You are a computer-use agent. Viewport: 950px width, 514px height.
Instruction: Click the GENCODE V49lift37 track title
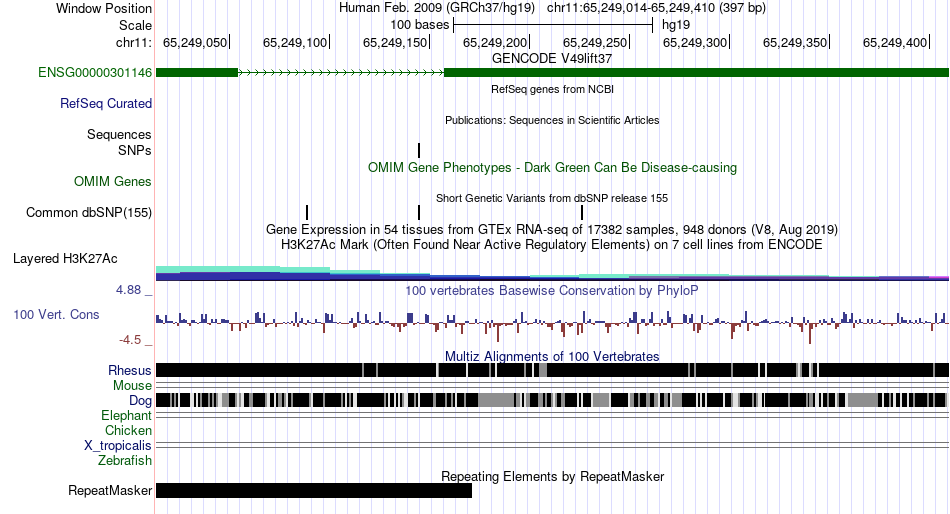[552, 59]
